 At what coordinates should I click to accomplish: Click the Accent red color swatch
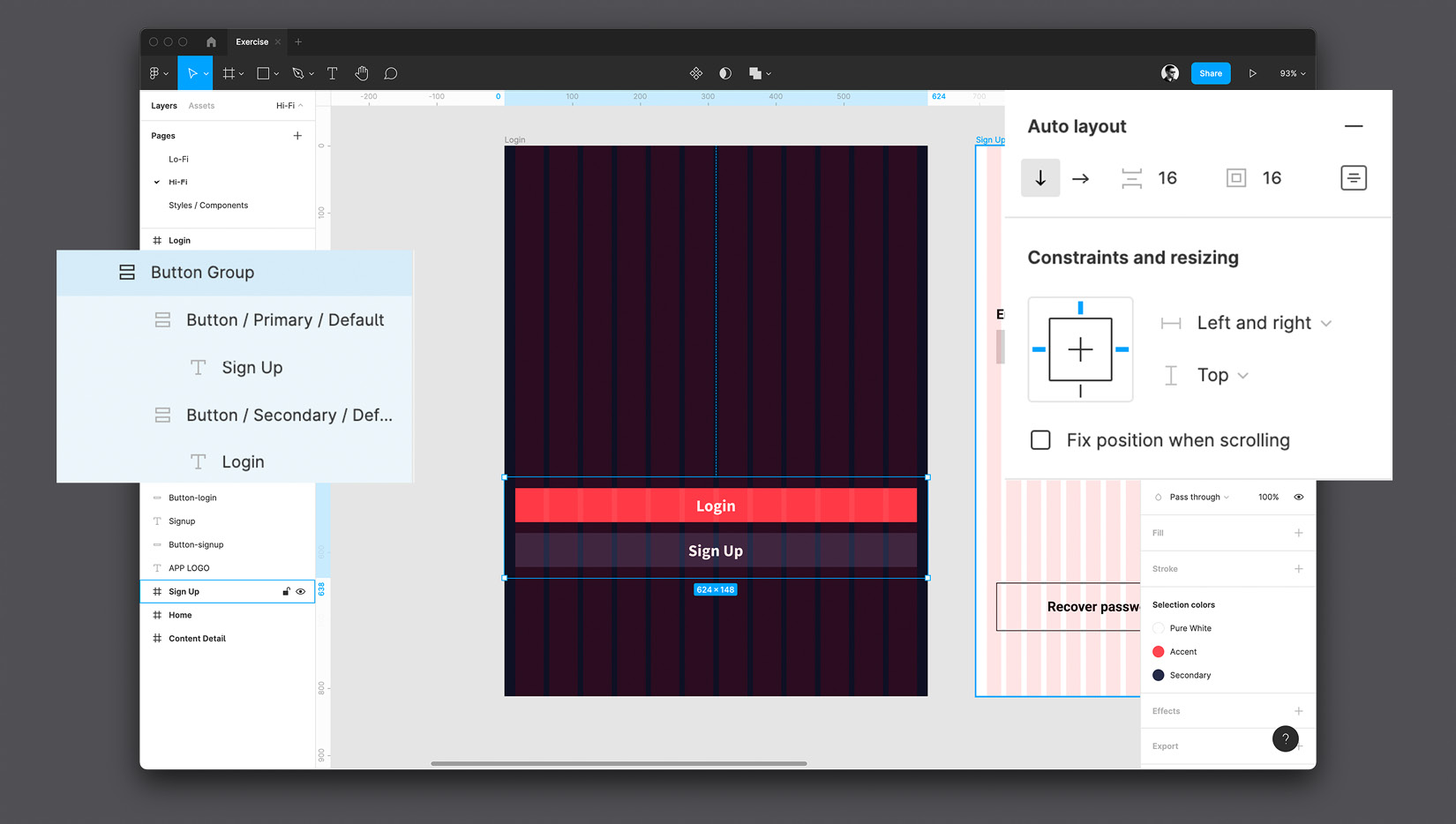coord(1159,651)
